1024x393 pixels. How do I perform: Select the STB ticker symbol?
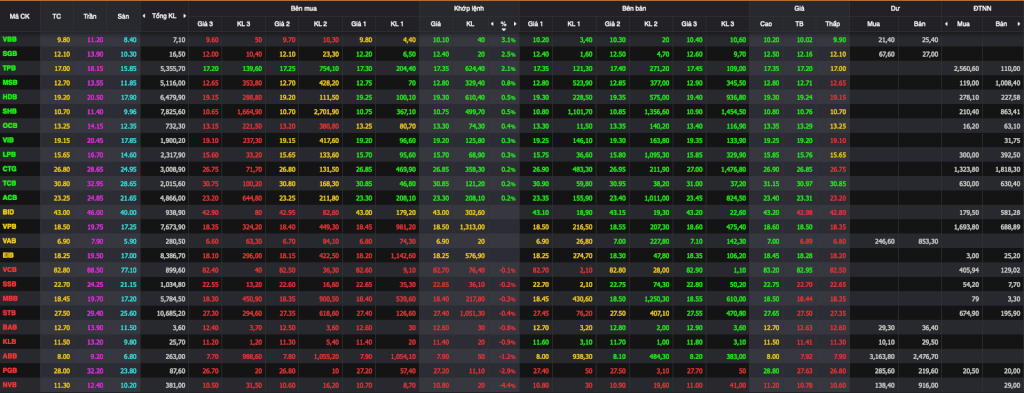10,312
